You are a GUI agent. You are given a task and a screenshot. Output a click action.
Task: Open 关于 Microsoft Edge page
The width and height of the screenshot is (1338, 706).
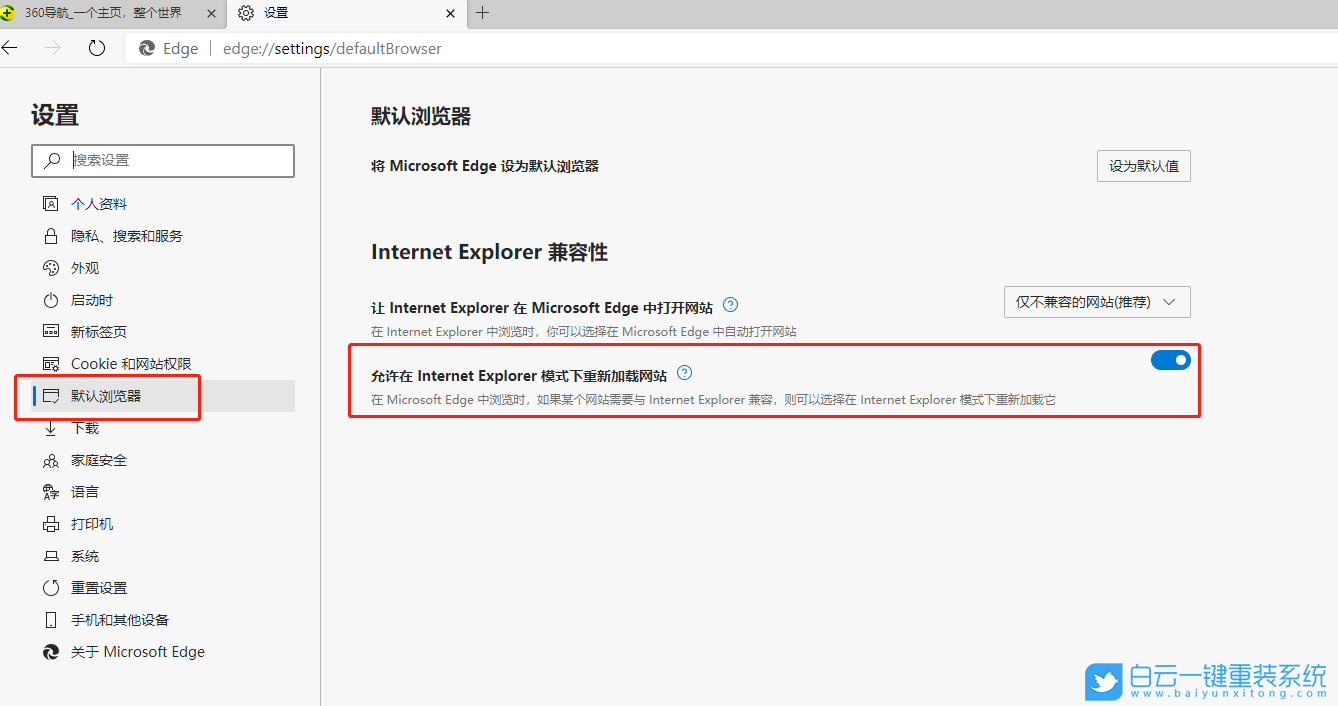(135, 651)
